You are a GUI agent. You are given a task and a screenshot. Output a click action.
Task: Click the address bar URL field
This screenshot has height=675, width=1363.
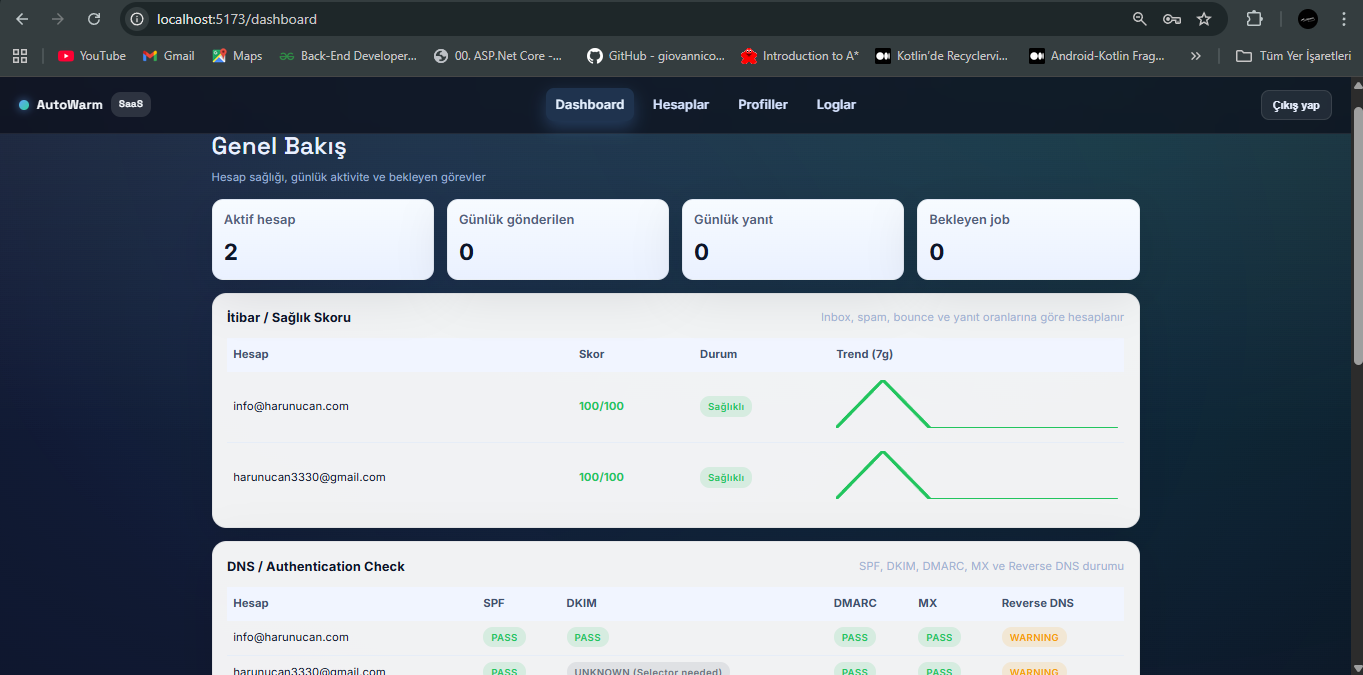[x=600, y=19]
